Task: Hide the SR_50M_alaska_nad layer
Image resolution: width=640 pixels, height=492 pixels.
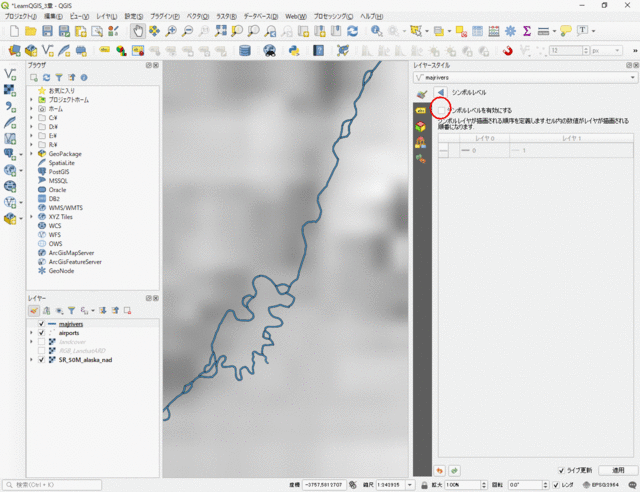Action: 41,360
